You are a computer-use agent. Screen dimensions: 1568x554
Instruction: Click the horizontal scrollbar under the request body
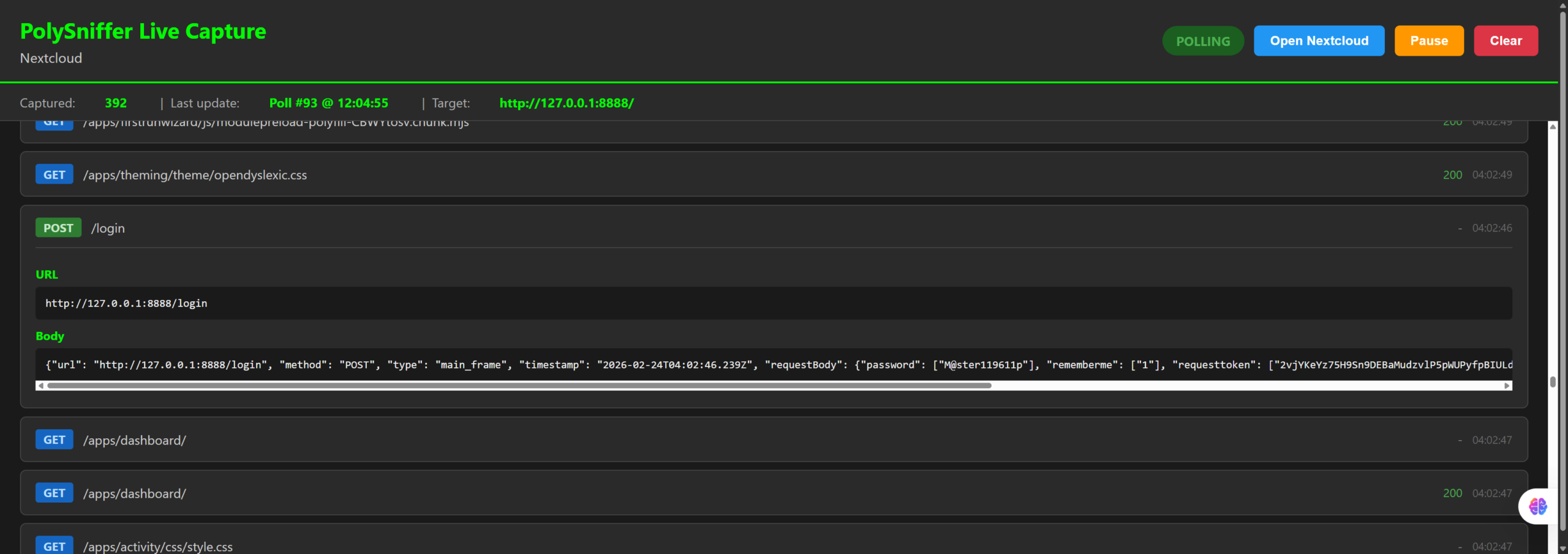point(490,386)
